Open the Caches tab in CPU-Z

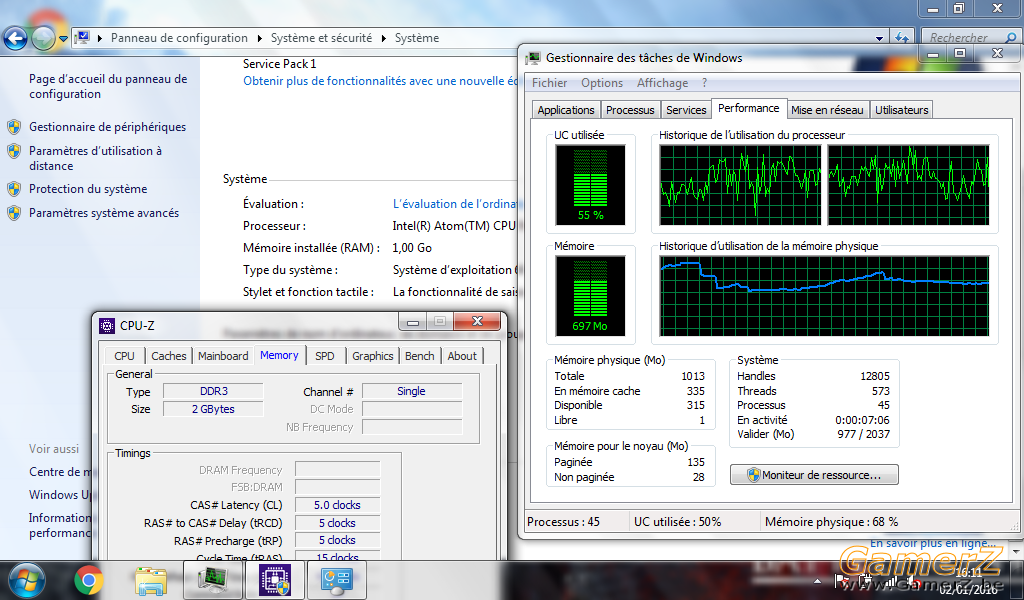[168, 356]
